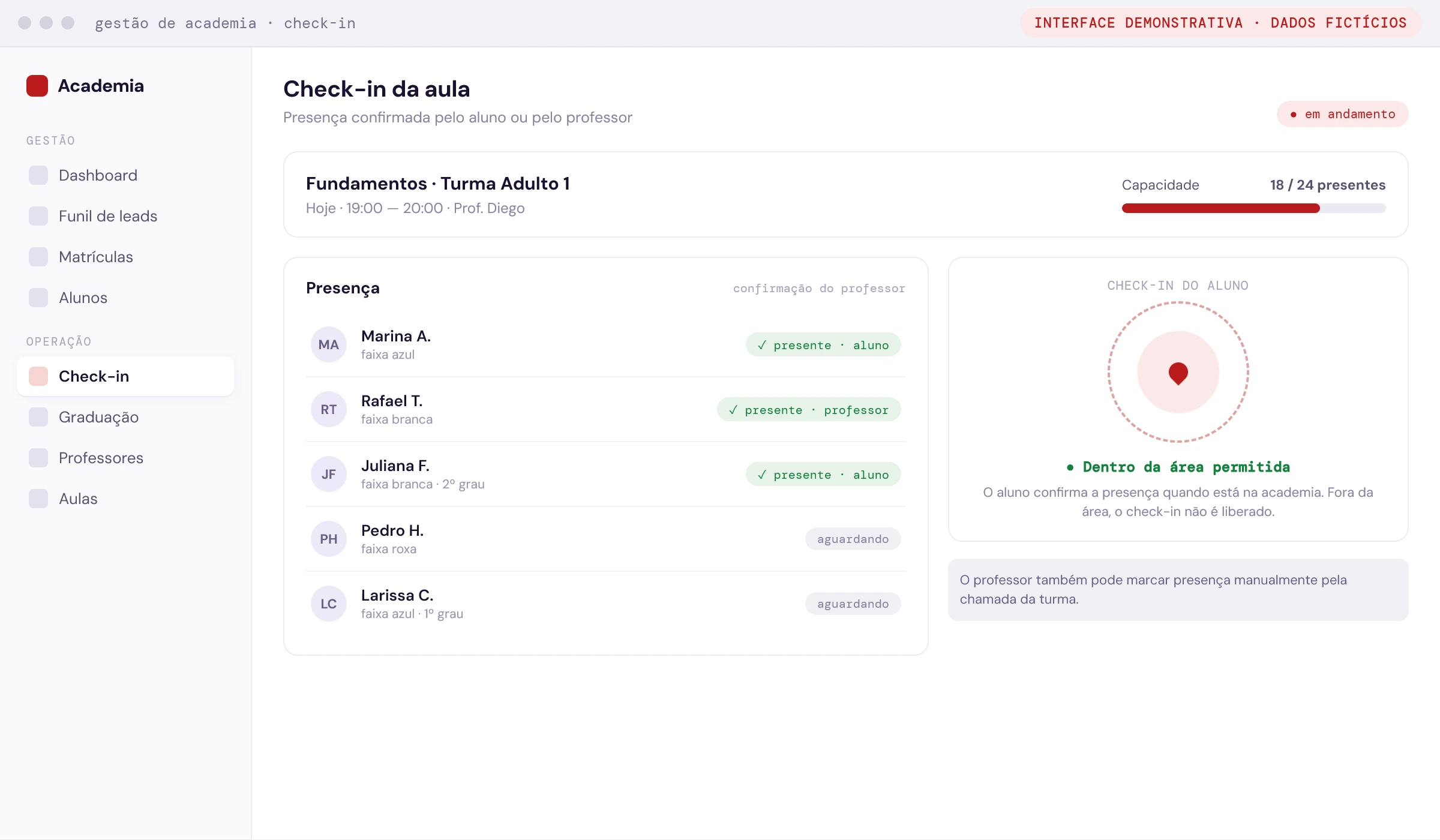Click the Check-in sidebar icon
Viewport: 1440px width, 840px height.
(x=38, y=376)
